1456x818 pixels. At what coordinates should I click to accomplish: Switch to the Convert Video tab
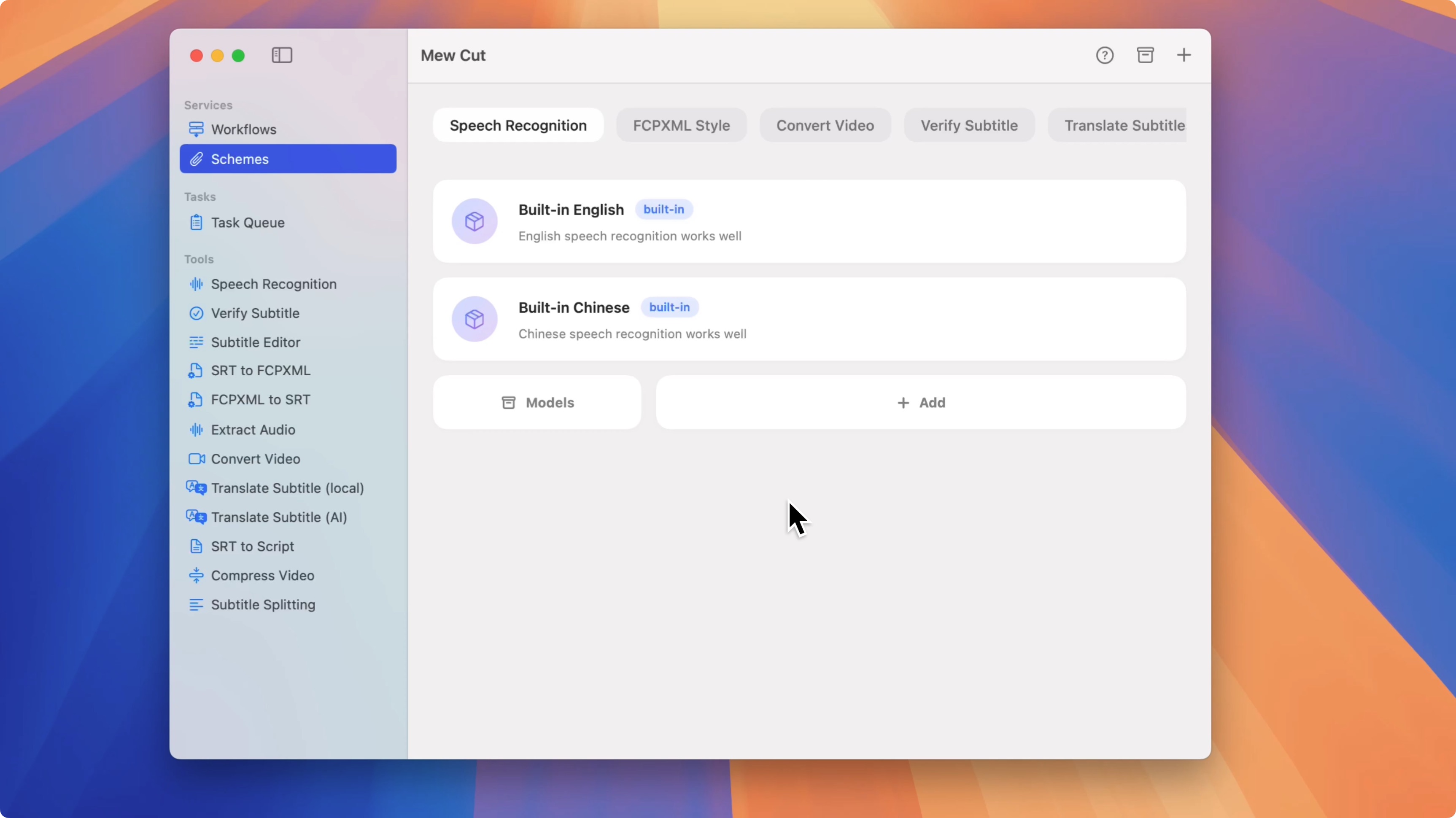tap(825, 125)
